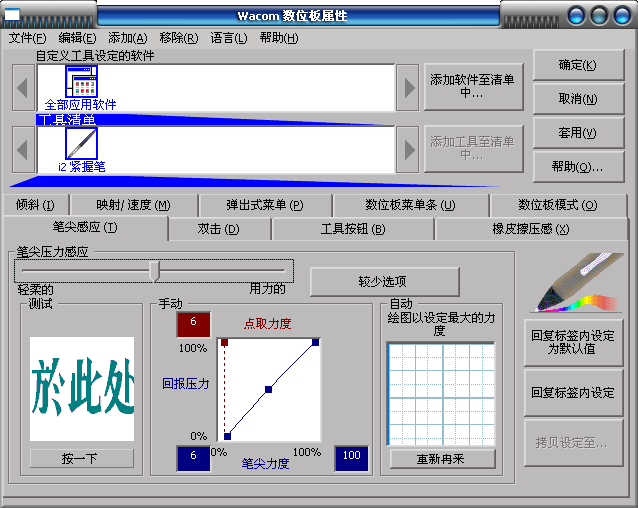
Task: Switch to the 橡皮擦压感(X) tab
Action: pos(531,229)
